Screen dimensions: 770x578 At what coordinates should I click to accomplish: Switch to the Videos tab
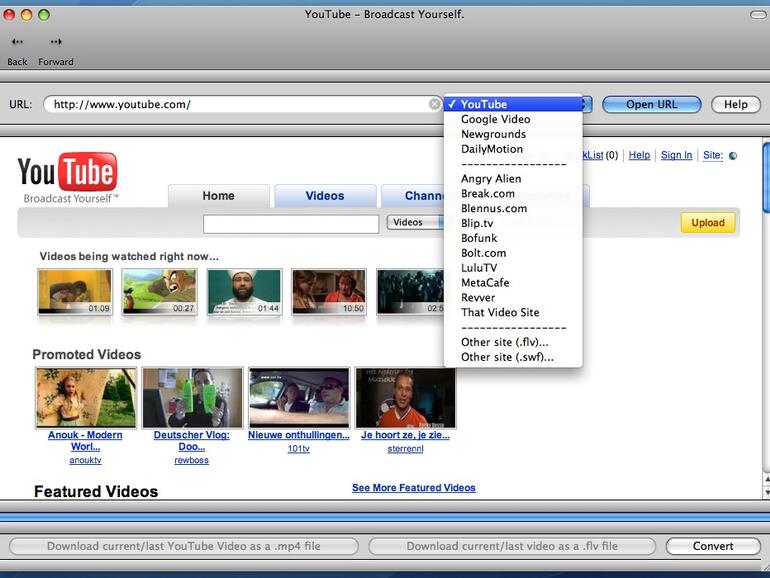325,196
